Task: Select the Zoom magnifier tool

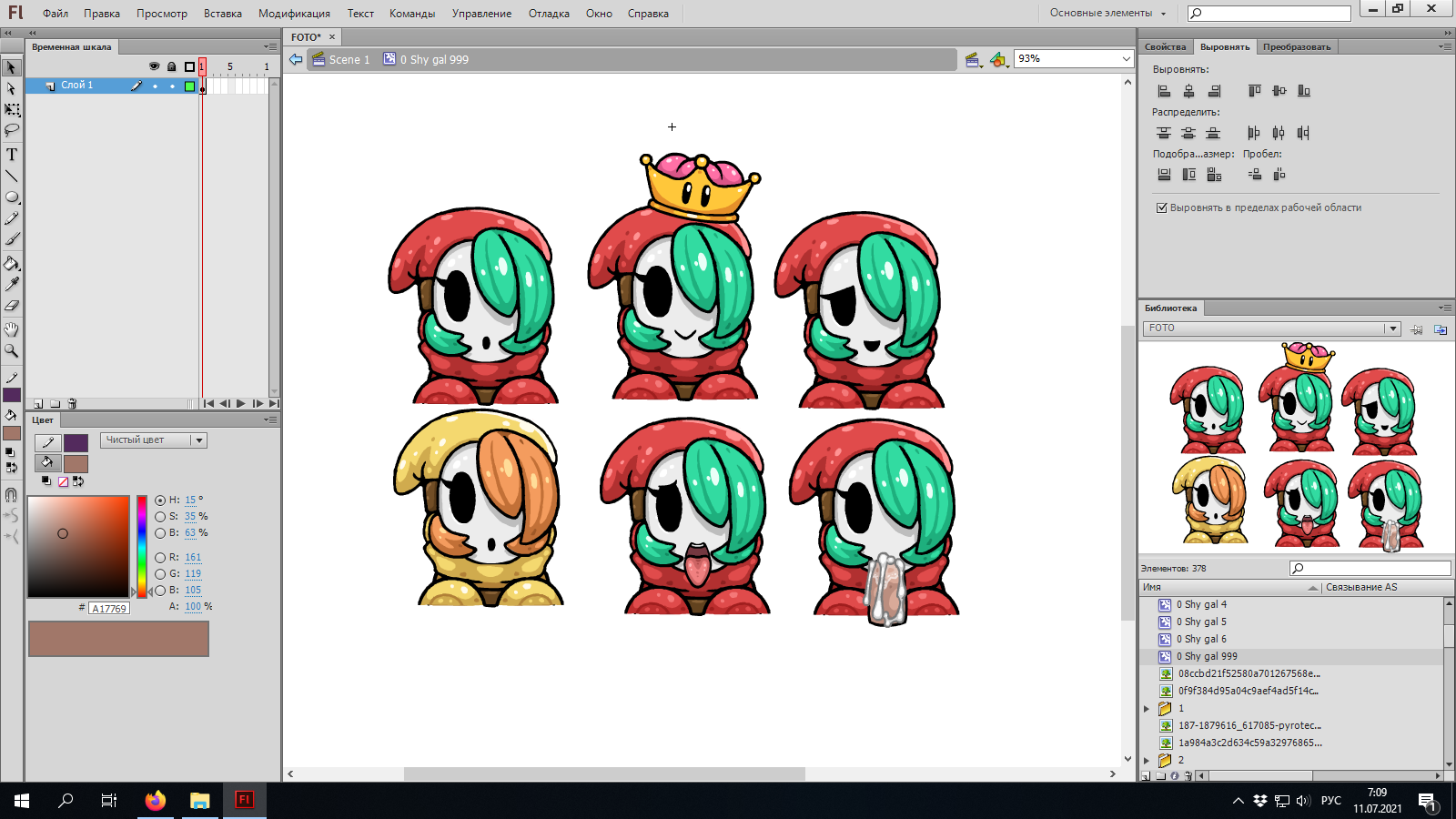Action: click(12, 350)
